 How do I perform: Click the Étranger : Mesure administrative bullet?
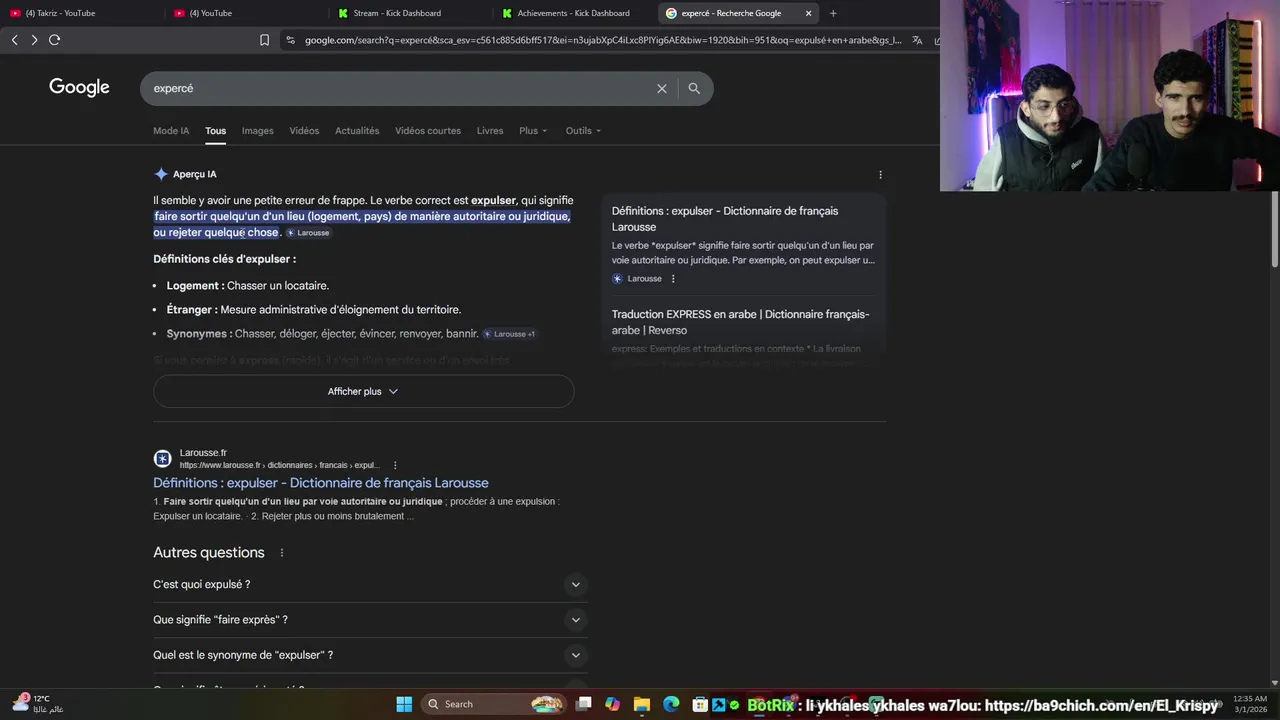[313, 310]
